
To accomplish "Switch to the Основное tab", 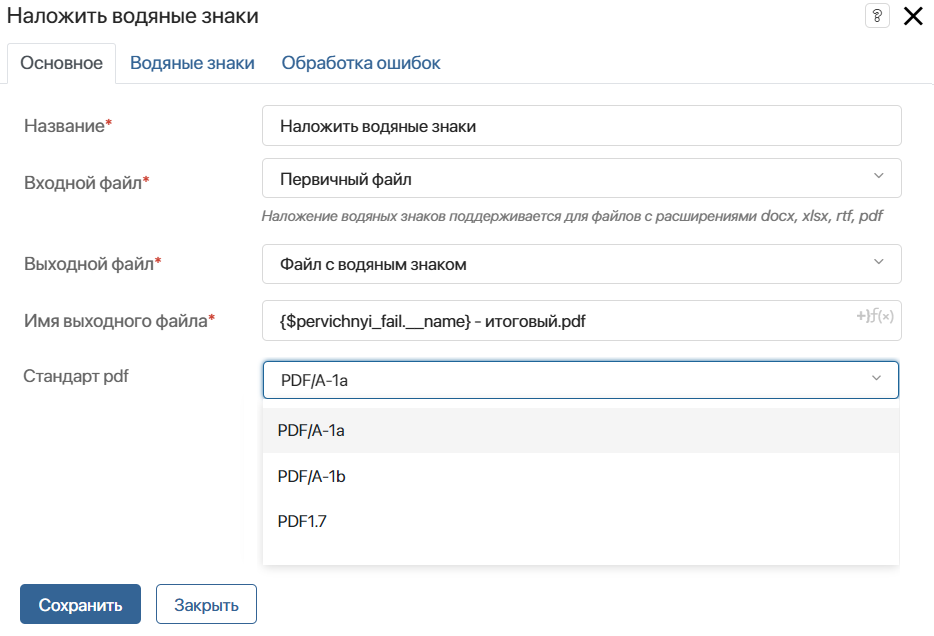I will (61, 63).
